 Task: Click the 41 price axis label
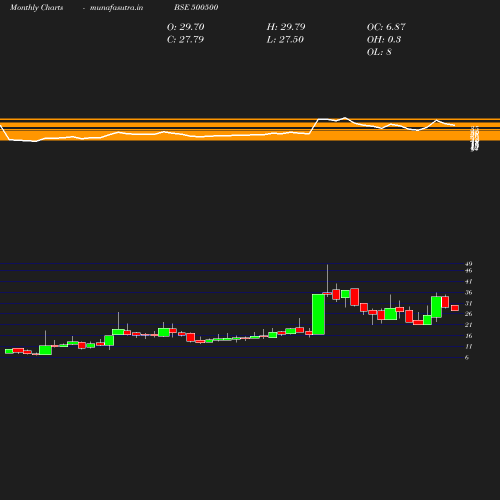pos(469,282)
